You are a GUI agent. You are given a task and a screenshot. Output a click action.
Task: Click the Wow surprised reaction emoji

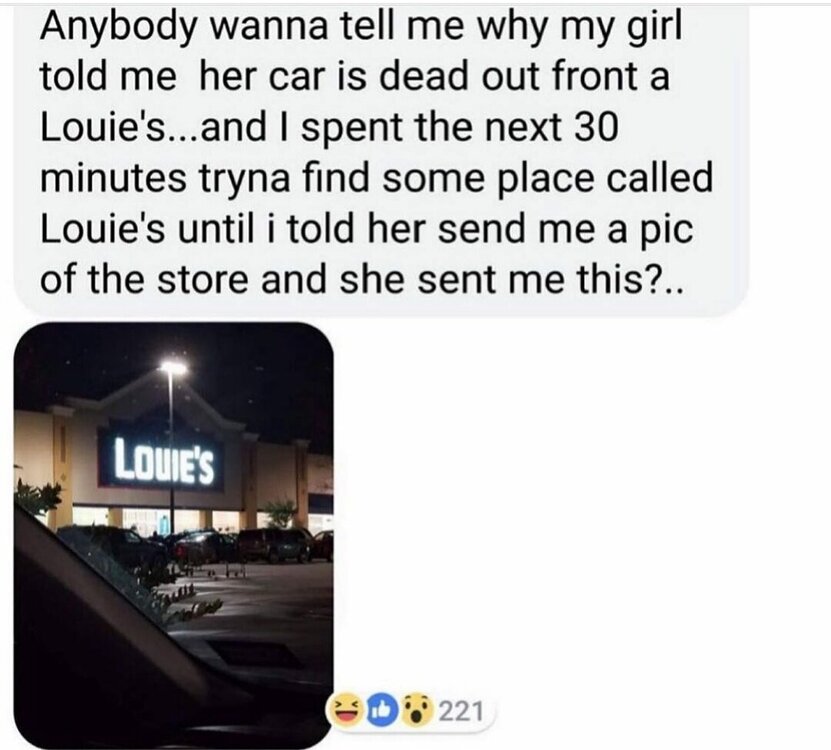tap(417, 712)
